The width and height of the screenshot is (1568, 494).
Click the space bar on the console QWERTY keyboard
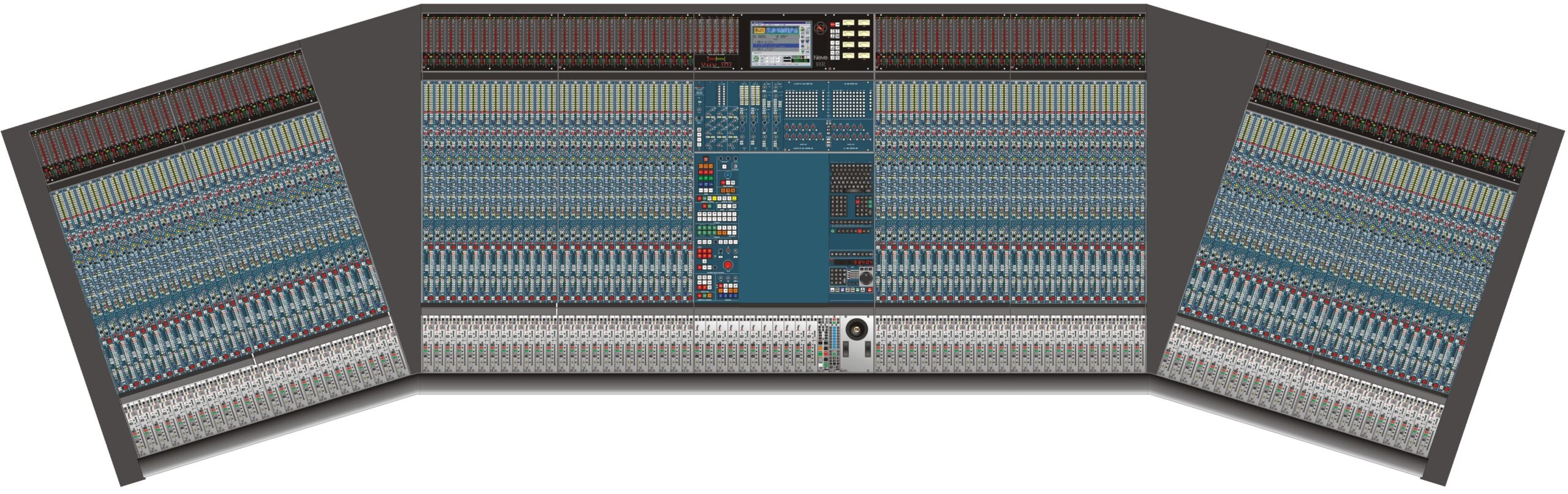coord(853,191)
